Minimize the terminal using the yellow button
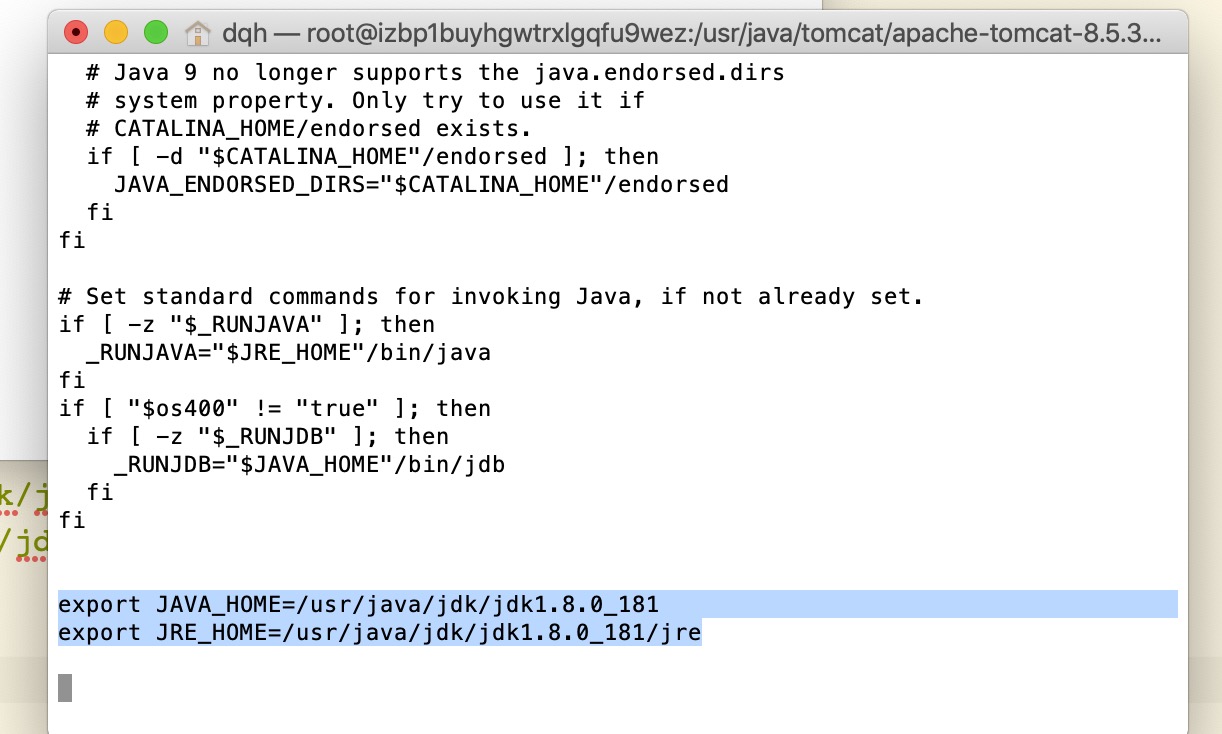Viewport: 1222px width, 734px height. (x=116, y=33)
